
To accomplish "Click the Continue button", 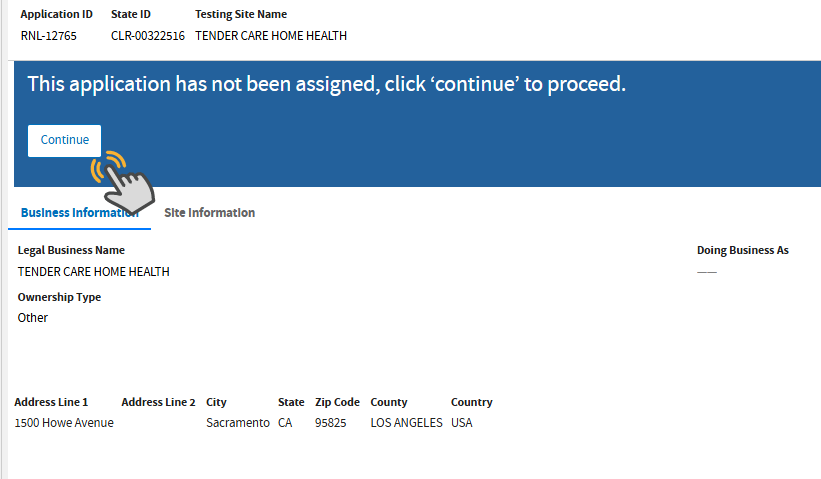I will point(64,140).
